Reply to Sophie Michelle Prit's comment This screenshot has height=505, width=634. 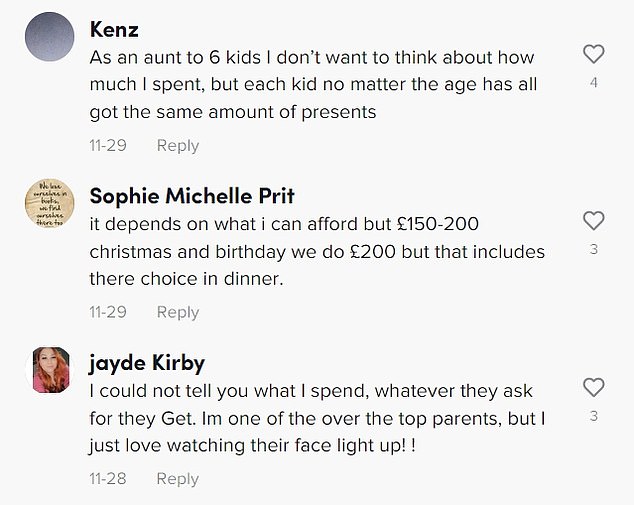point(178,312)
